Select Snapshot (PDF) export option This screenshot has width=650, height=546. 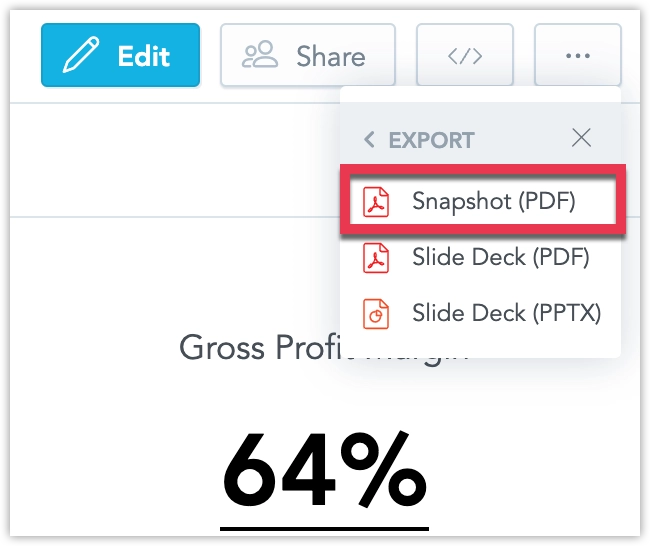point(483,201)
